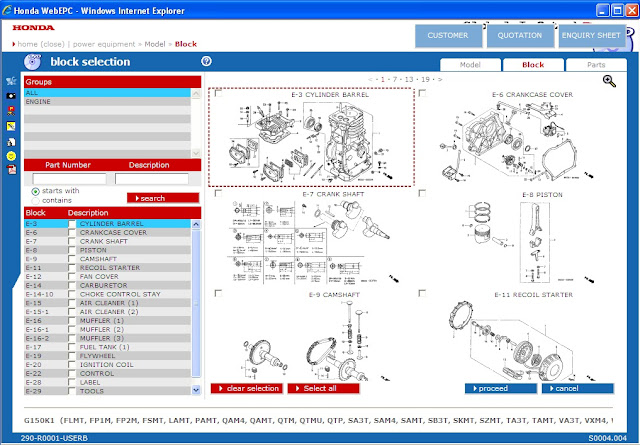The height and width of the screenshot is (445, 640).
Task: Open the help question-mark icon
Action: [x=206, y=61]
